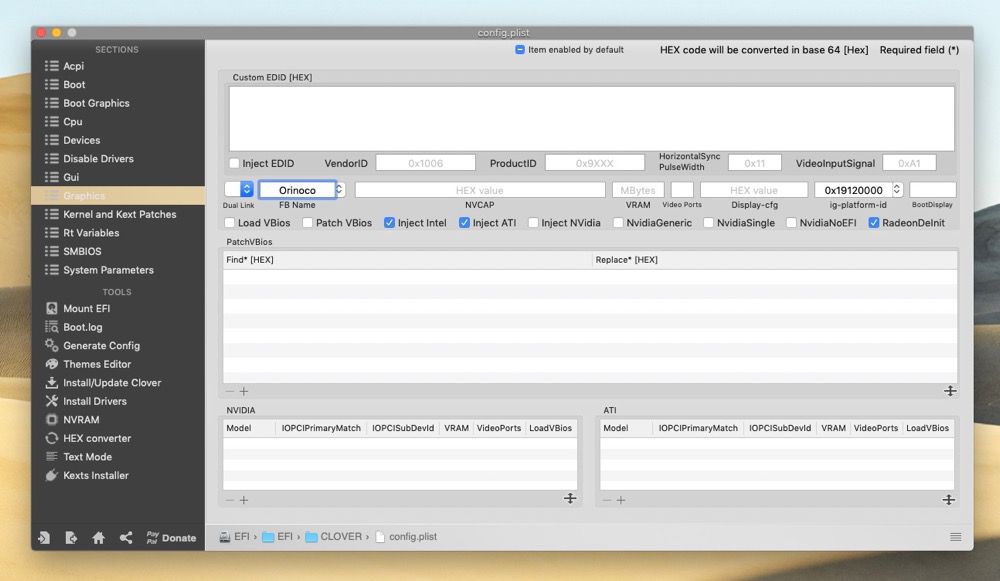Viewport: 1000px width, 581px height.
Task: Click the export configuration icon in bottom bar
Action: (71, 538)
